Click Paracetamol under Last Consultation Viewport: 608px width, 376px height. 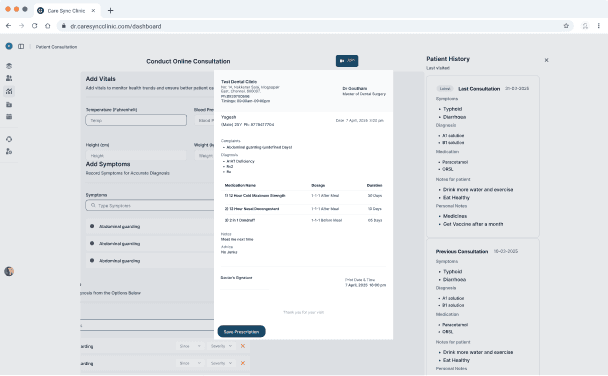455,162
